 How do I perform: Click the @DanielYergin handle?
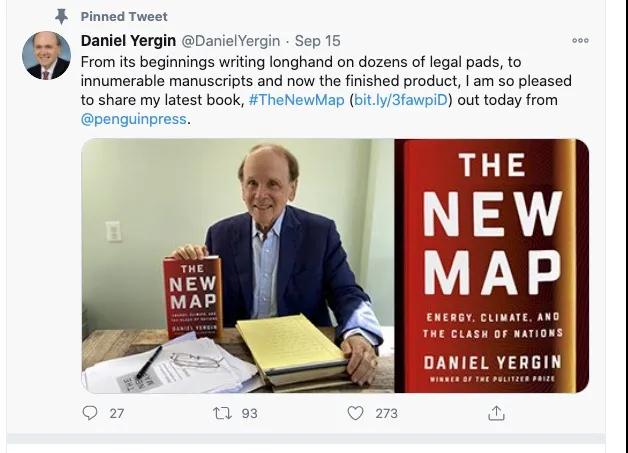(231, 41)
